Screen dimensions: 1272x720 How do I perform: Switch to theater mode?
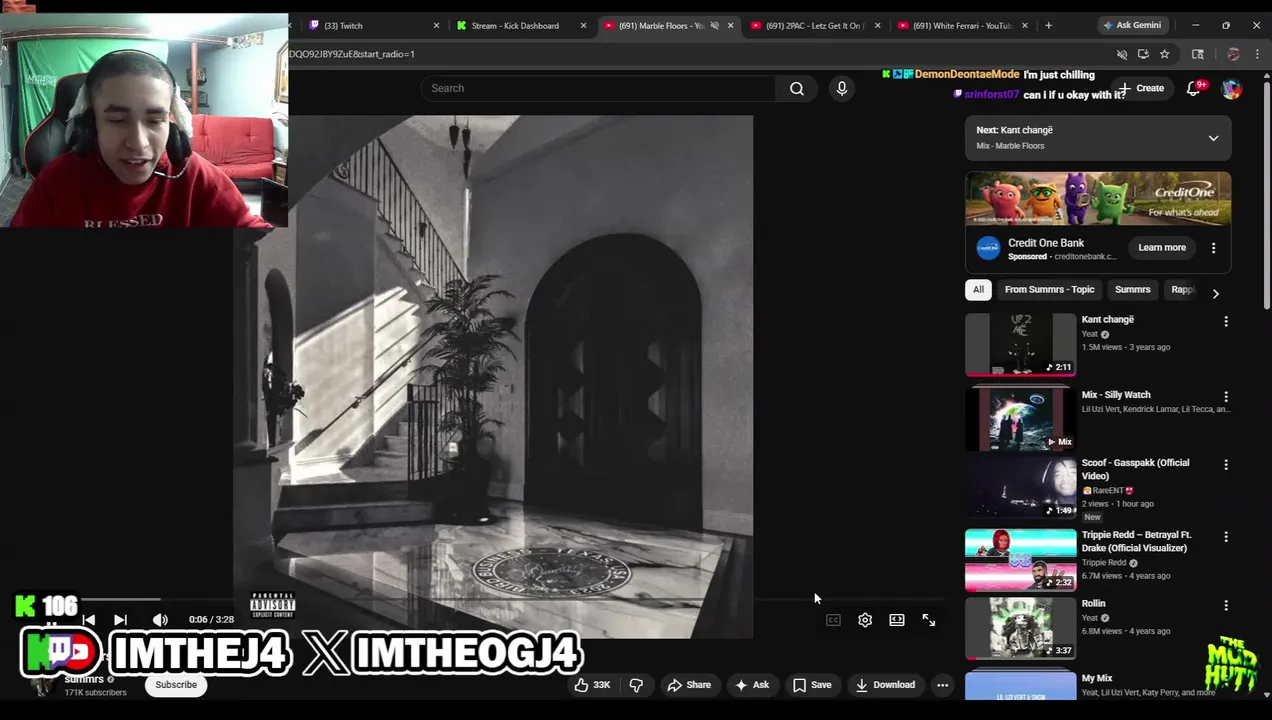897,620
